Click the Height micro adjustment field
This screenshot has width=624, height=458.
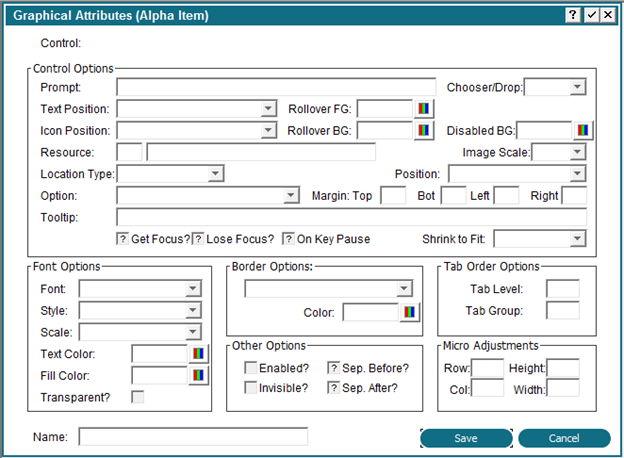click(563, 368)
